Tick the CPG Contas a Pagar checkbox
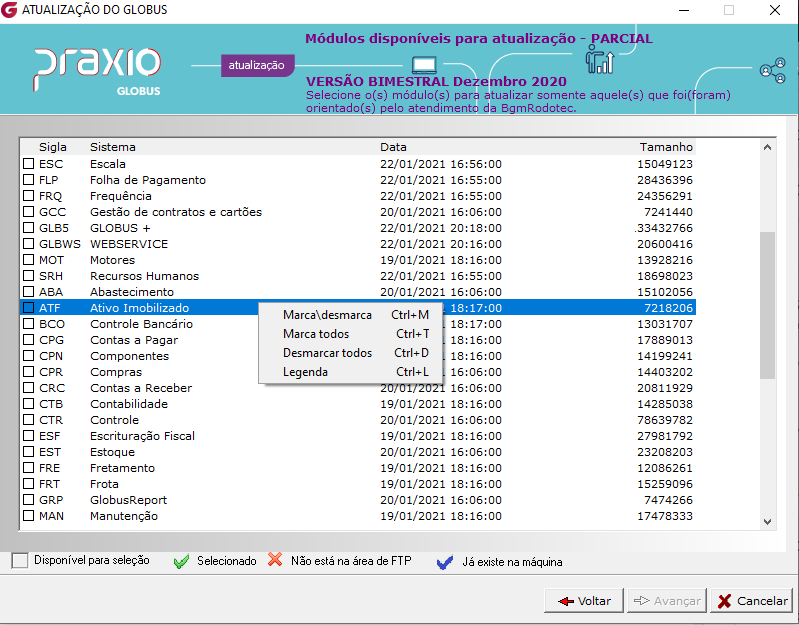The image size is (799, 625). click(x=29, y=340)
